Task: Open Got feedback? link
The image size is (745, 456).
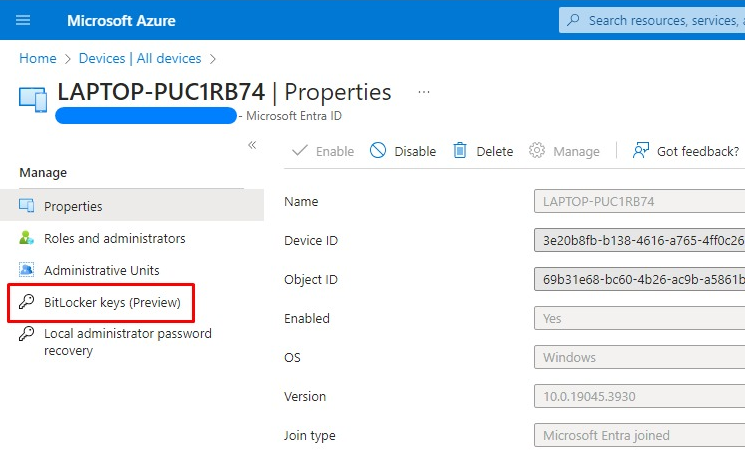Action: tap(686, 151)
